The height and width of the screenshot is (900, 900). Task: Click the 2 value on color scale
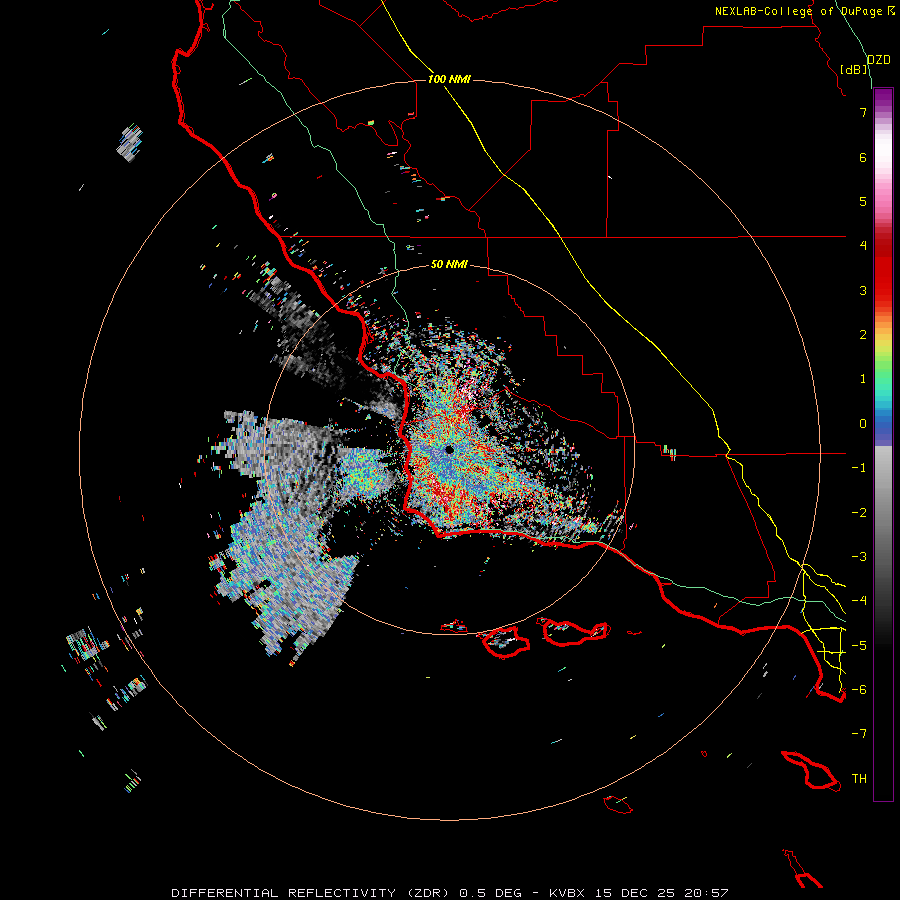[863, 334]
